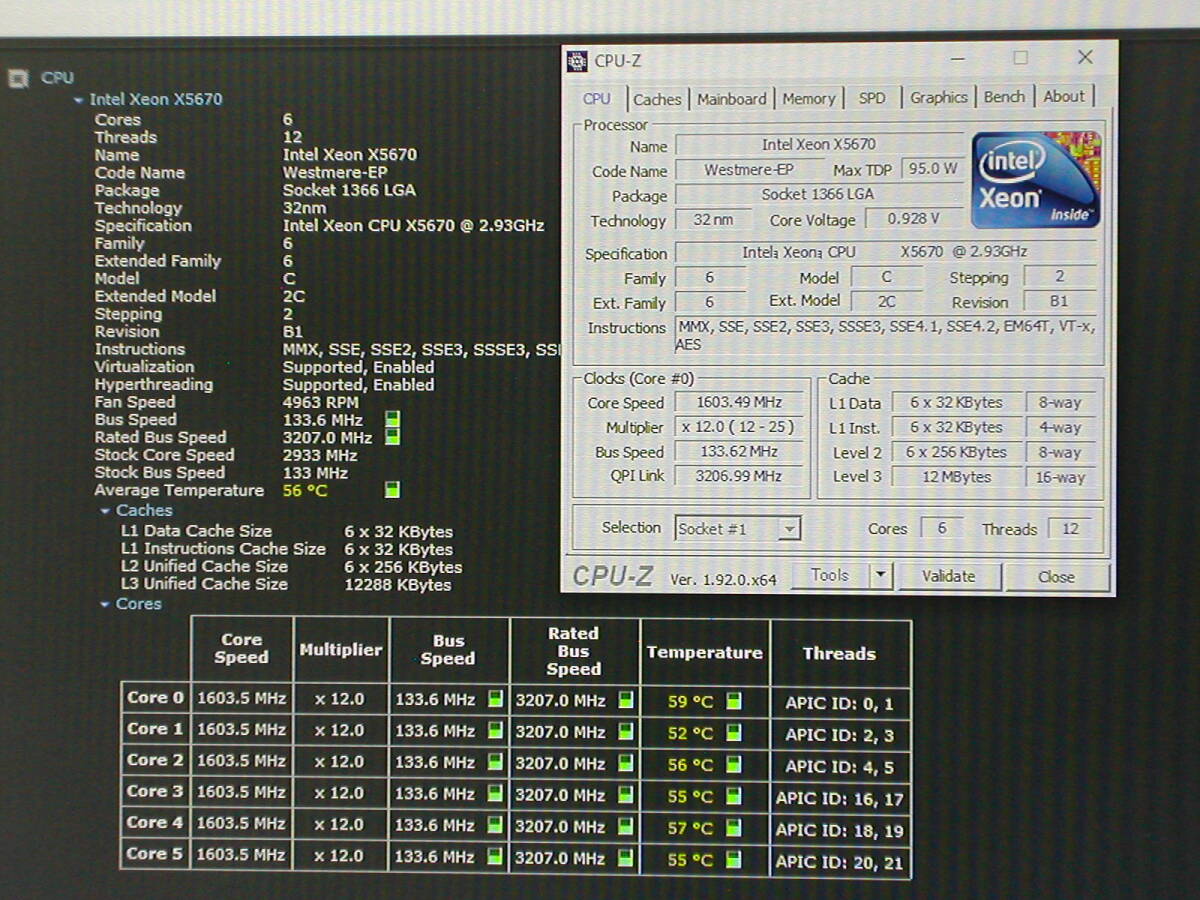Viewport: 1200px width, 900px height.
Task: Open the About tab
Action: click(x=1064, y=96)
